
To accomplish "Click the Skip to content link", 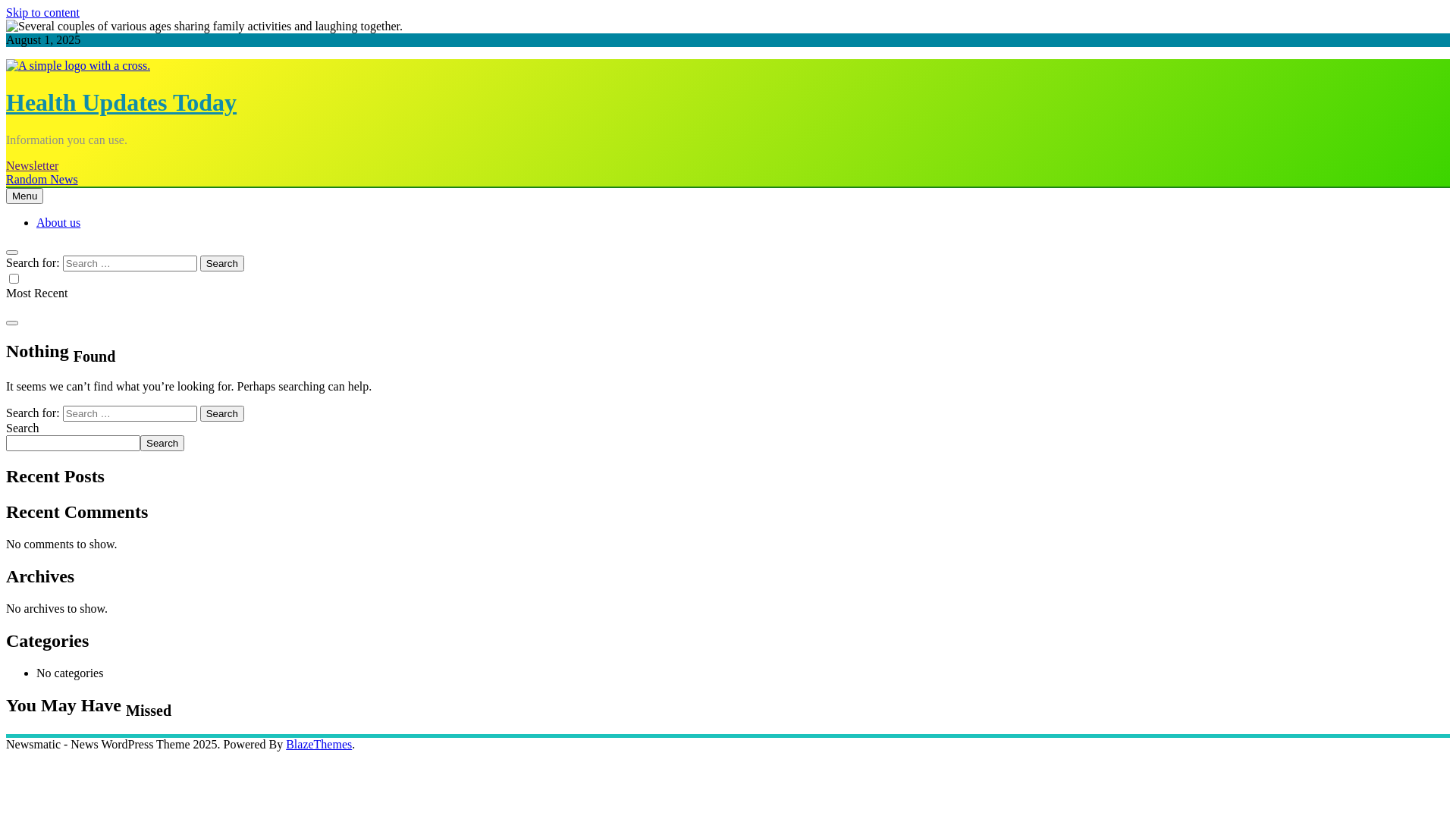I will pos(42,12).
